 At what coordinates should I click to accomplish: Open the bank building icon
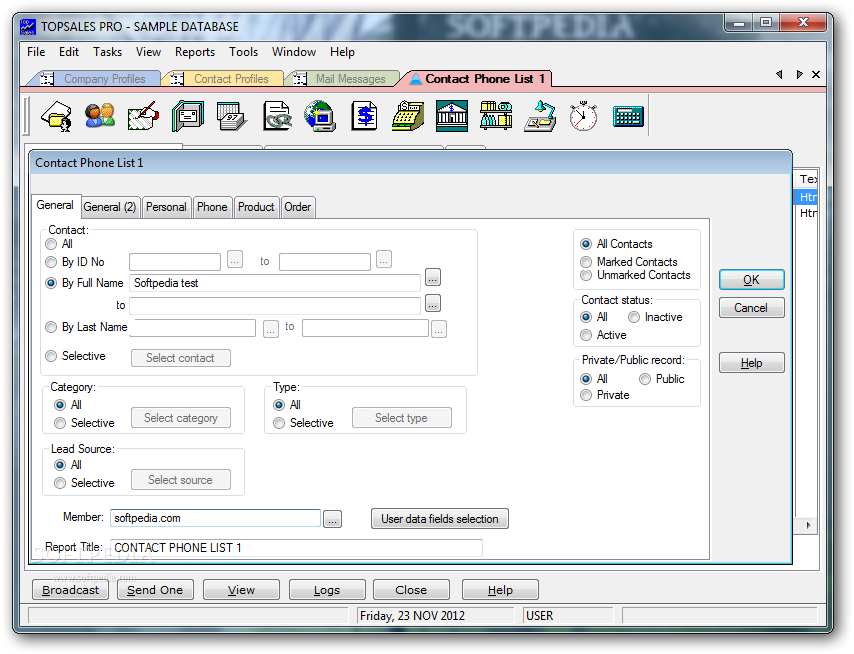pos(452,116)
